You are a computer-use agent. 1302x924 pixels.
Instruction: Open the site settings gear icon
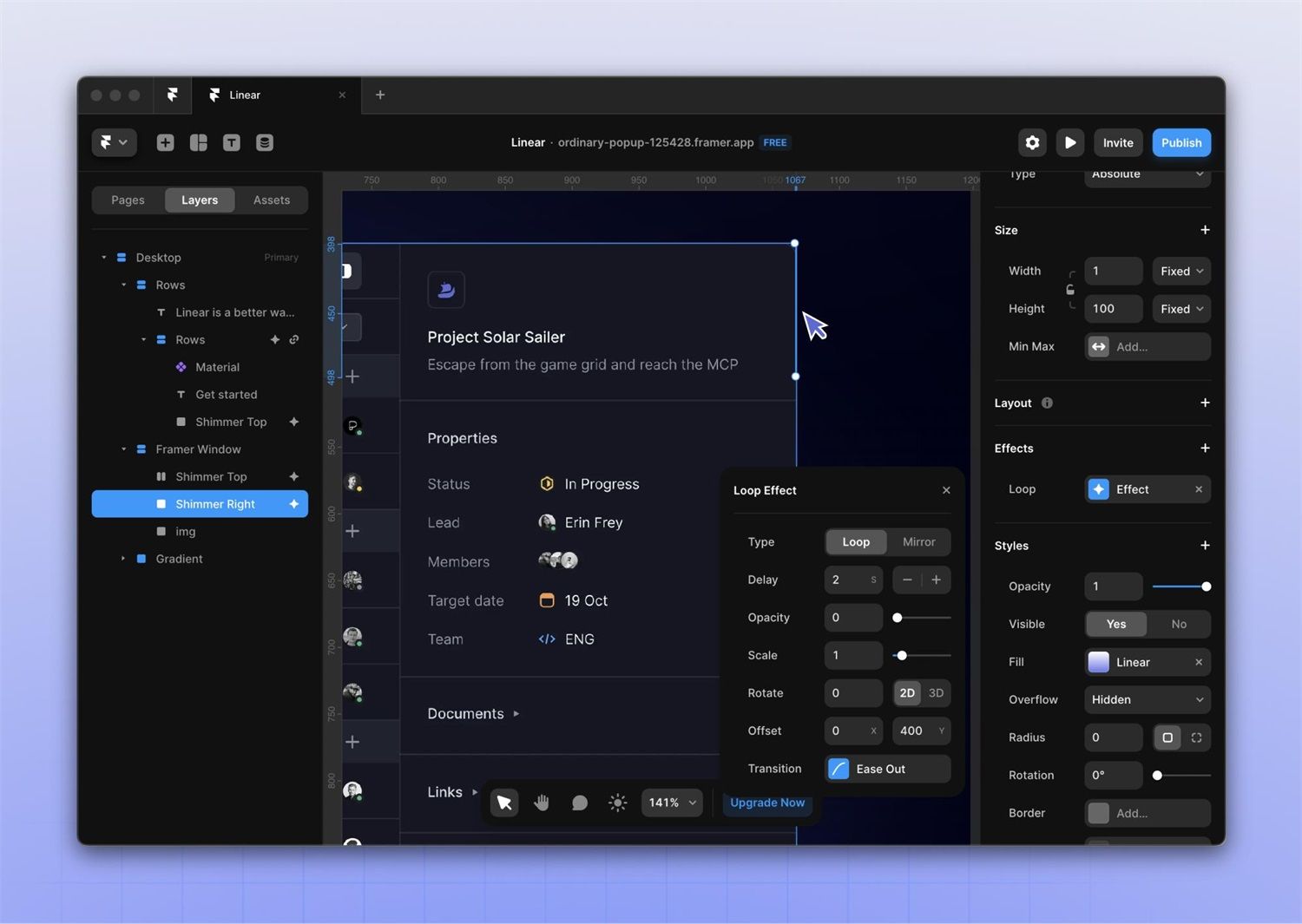1032,142
